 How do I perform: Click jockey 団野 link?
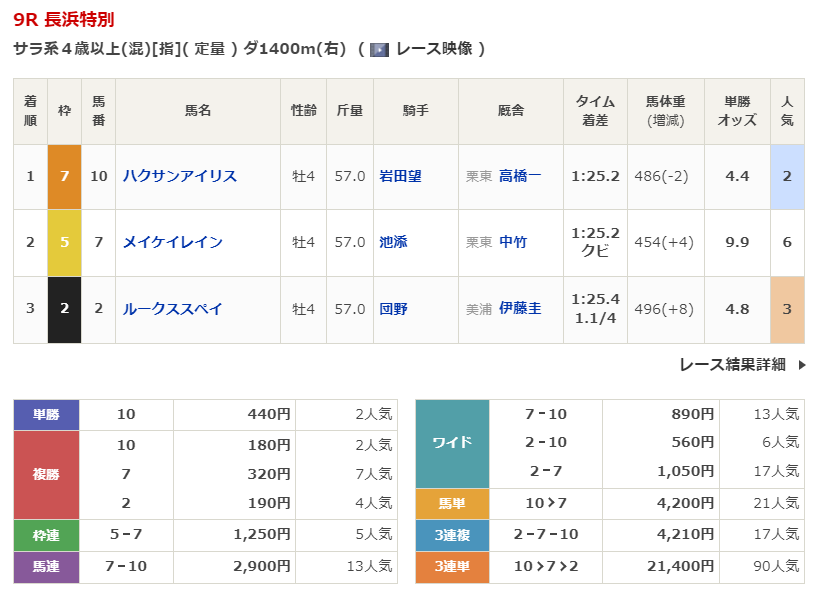(393, 309)
